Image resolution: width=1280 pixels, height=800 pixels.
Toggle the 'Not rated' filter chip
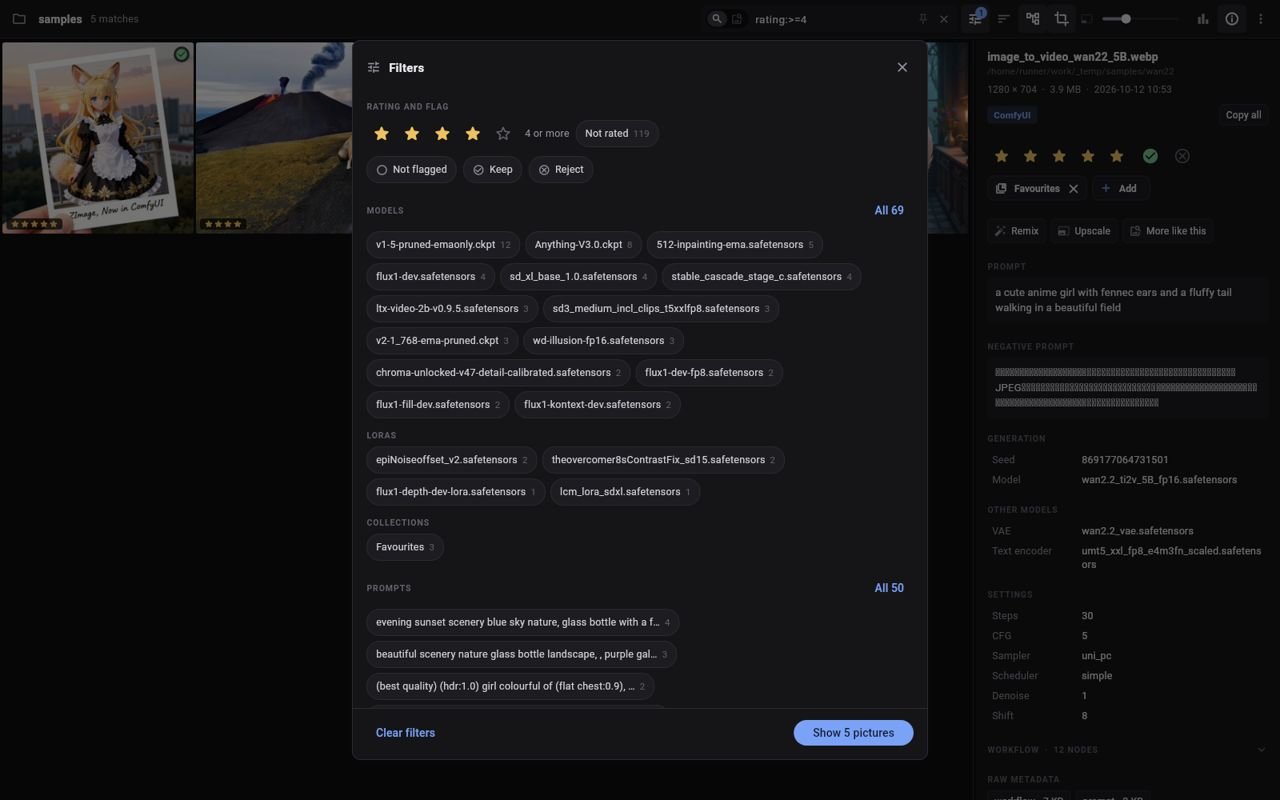point(617,133)
